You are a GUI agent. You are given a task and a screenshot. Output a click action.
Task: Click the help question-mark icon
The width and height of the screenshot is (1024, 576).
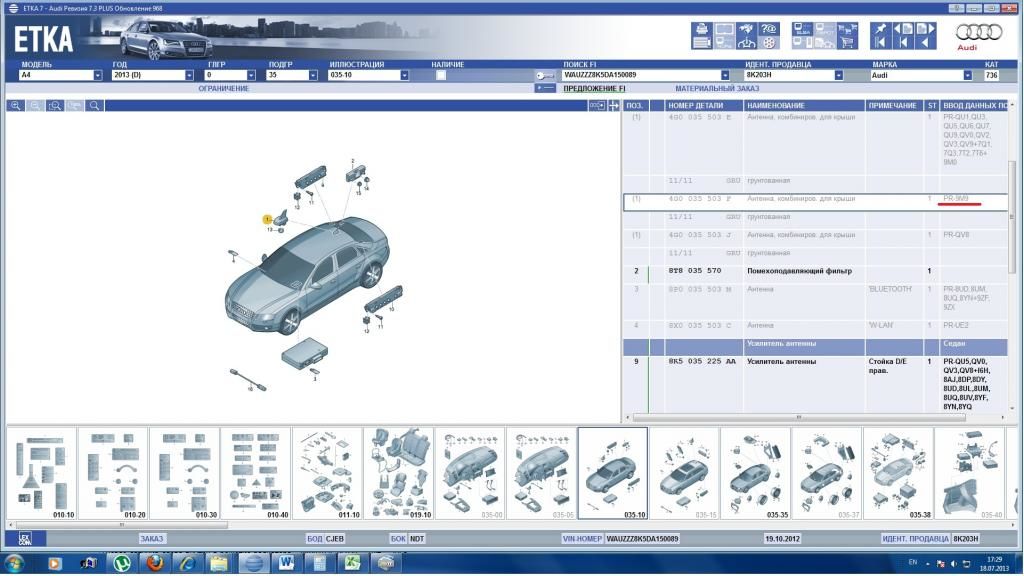[x=769, y=29]
